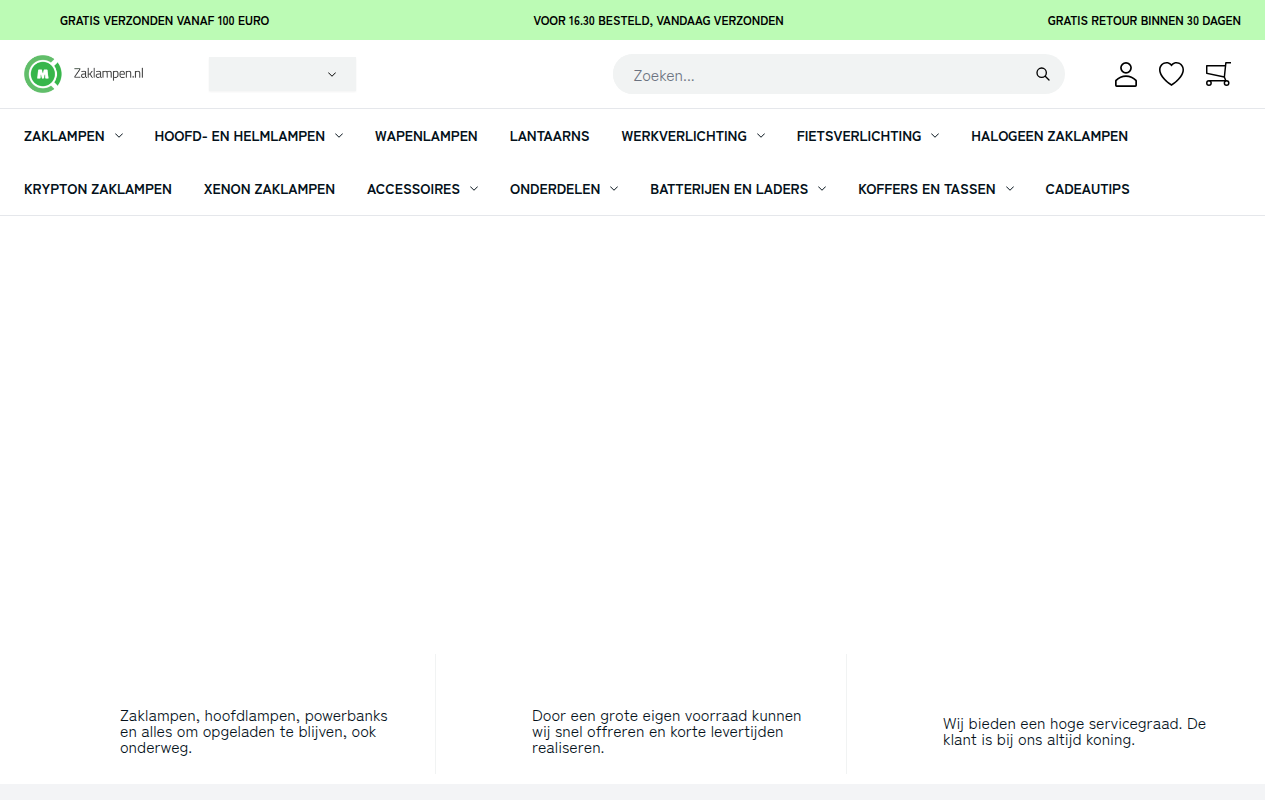Open the Zaklampen category label
Screen dimensions: 1280x800
[x=64, y=136]
